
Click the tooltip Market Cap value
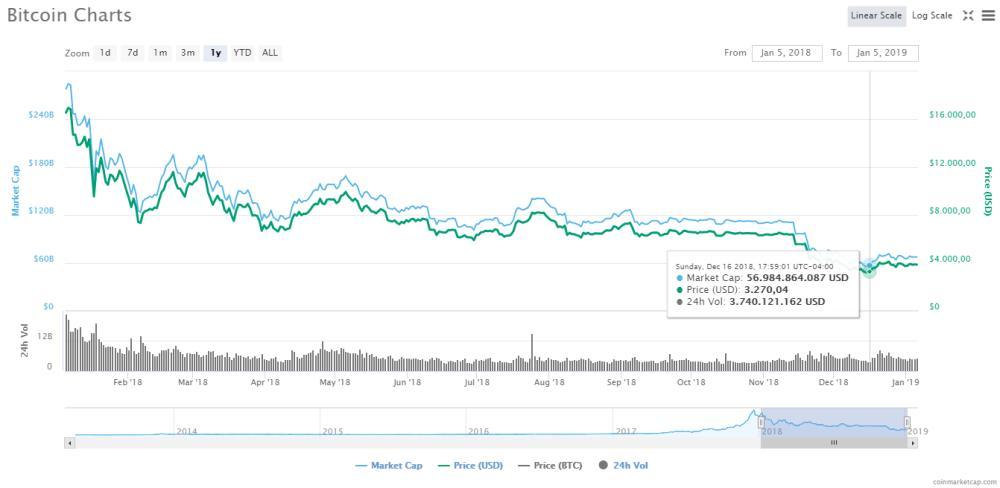pyautogui.click(x=796, y=278)
